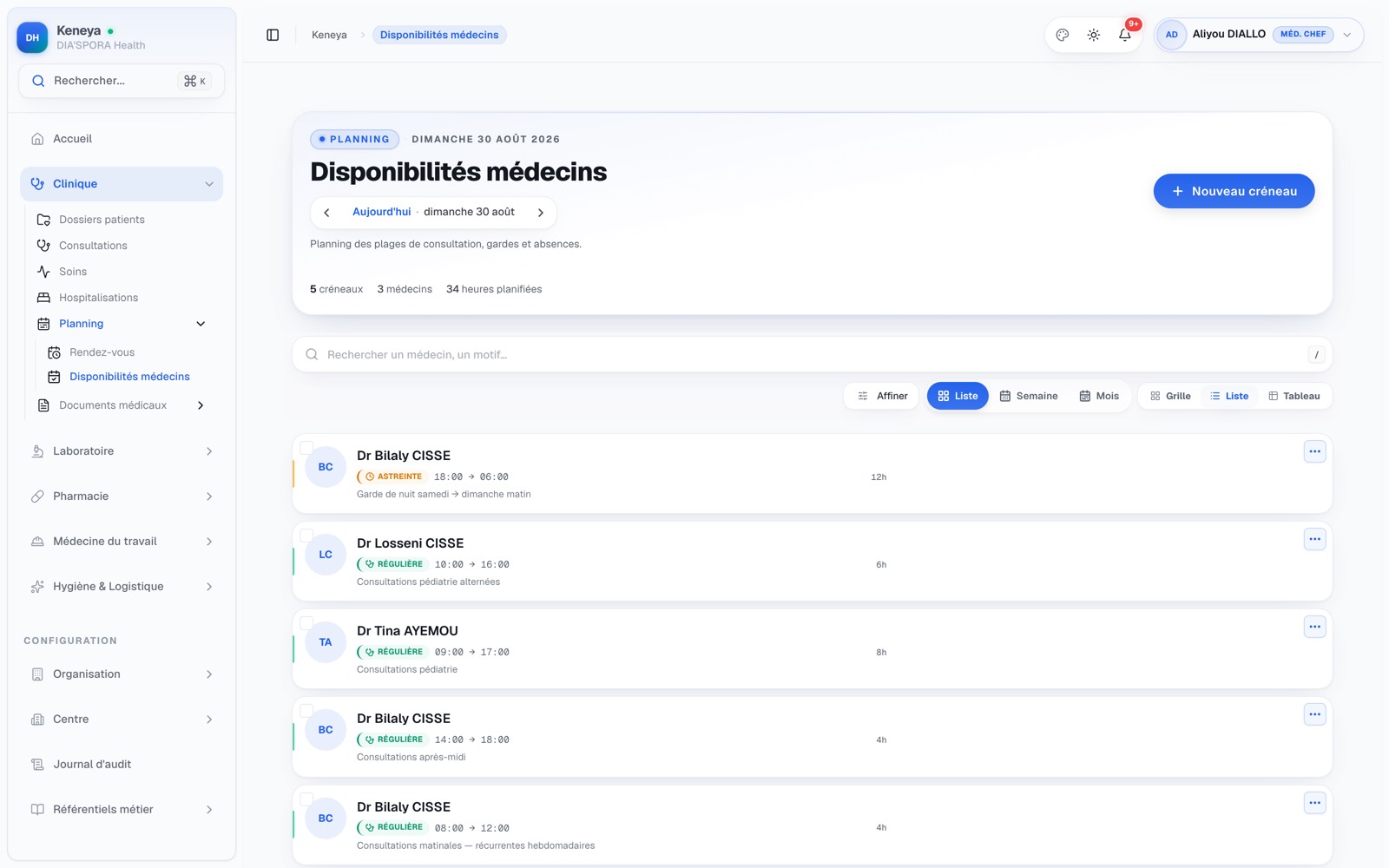Image resolution: width=1389 pixels, height=868 pixels.
Task: Click Keneya breadcrumb link
Action: (329, 35)
